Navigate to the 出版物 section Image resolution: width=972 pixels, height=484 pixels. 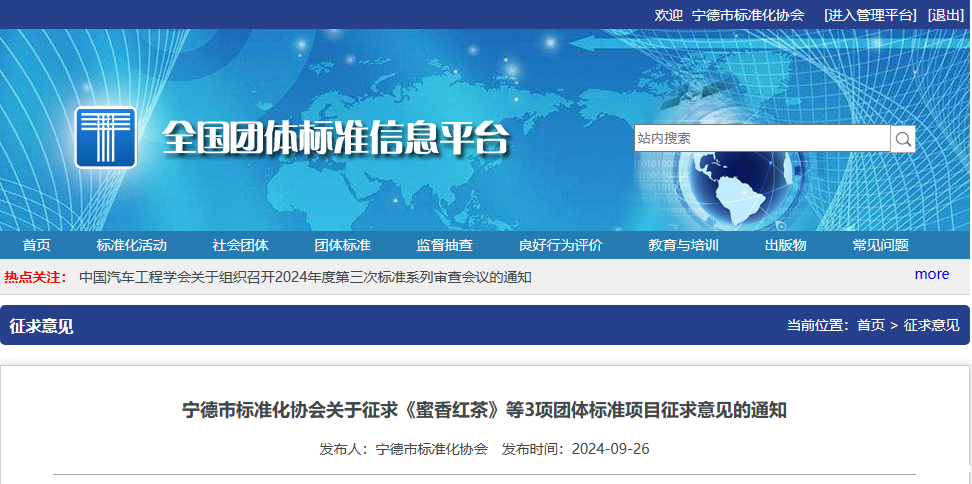785,246
